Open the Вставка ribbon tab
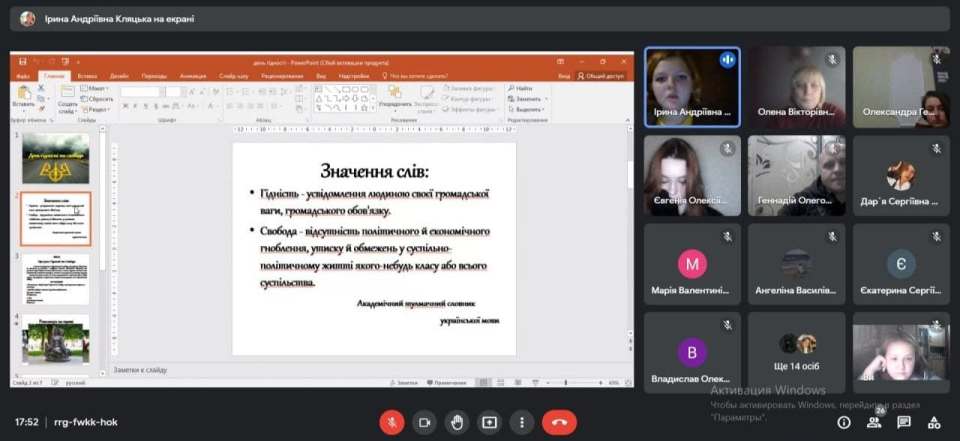960x441 pixels. pos(87,75)
